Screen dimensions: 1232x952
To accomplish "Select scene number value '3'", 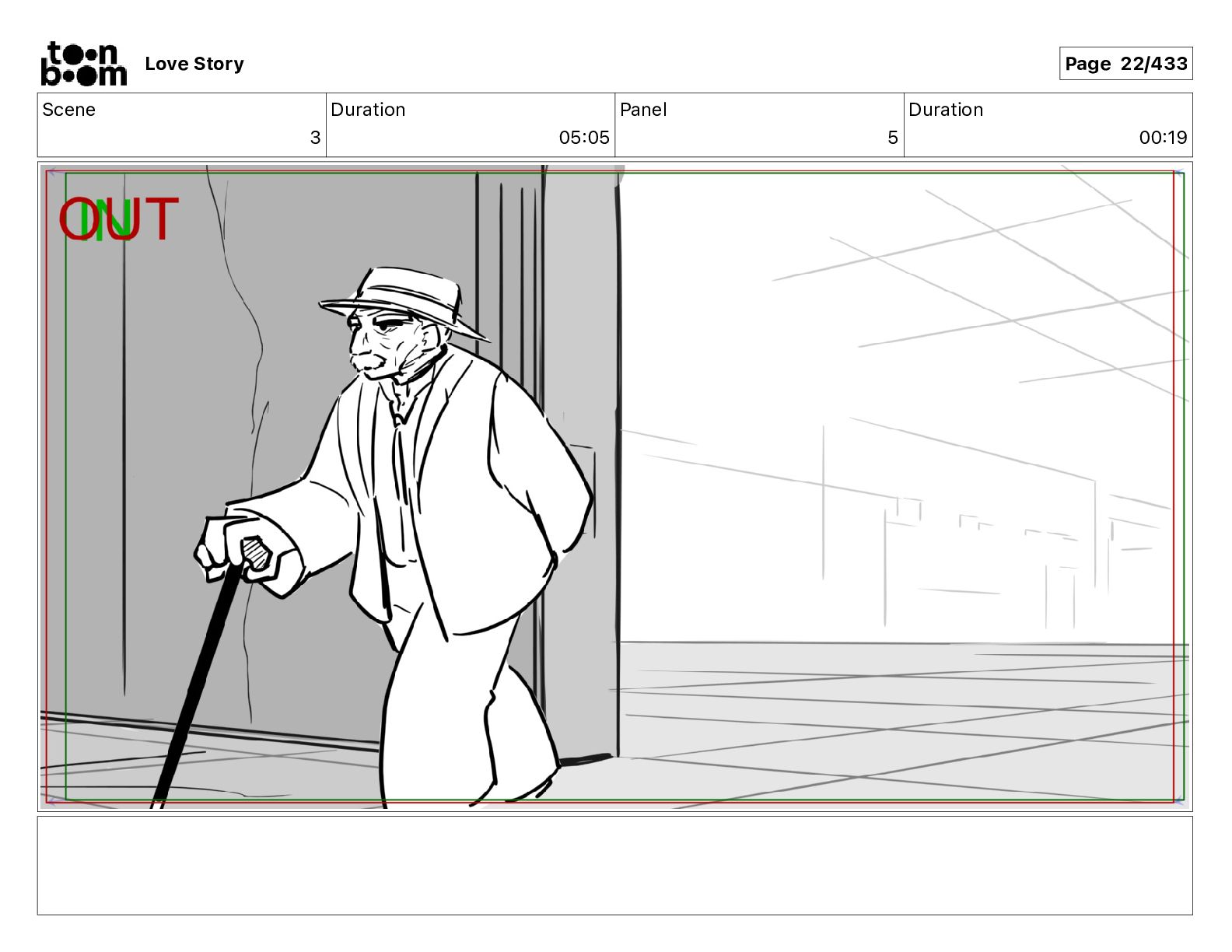I will pyautogui.click(x=315, y=138).
